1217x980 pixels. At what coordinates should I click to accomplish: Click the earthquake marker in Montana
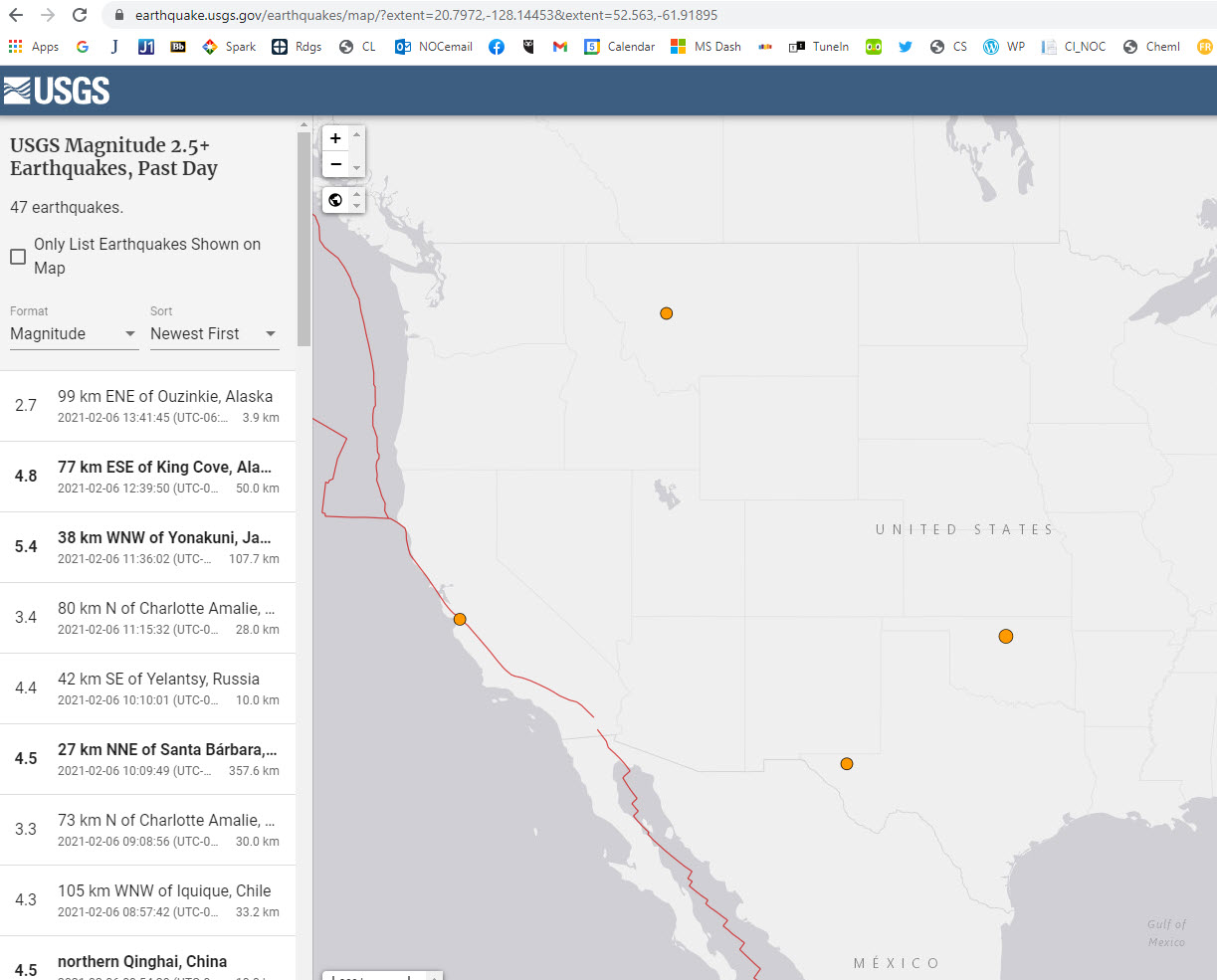click(667, 313)
